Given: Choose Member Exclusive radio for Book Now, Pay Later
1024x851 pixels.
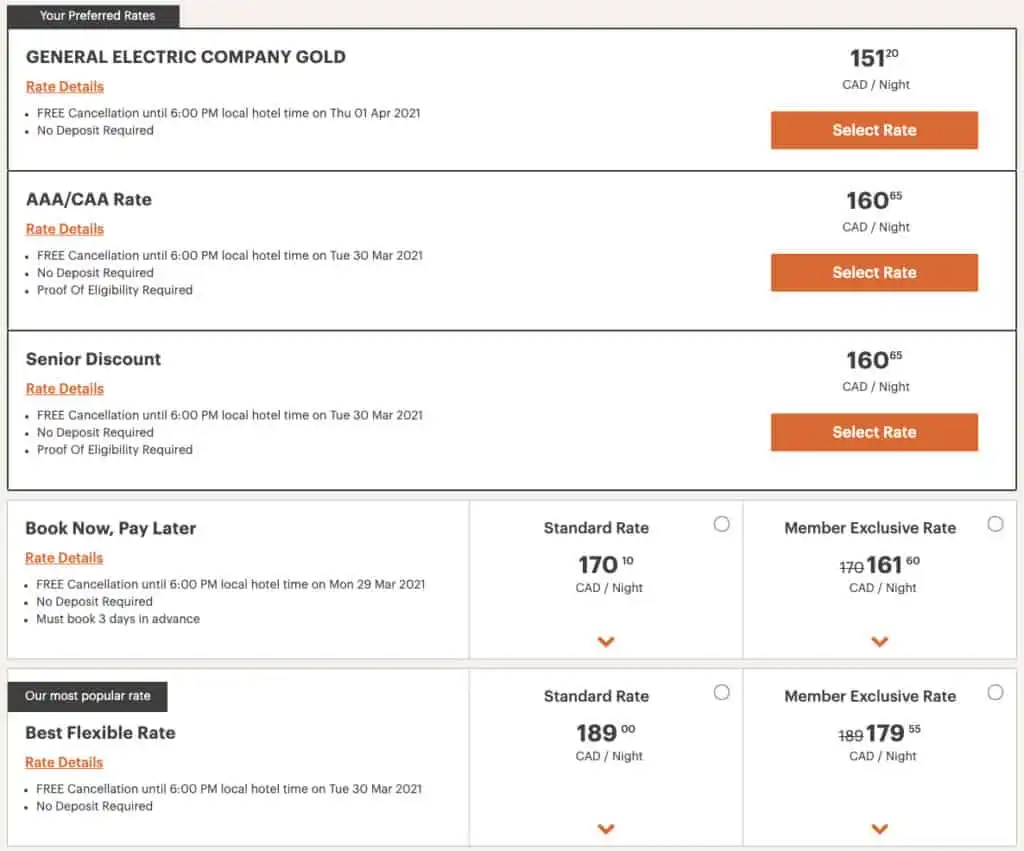Looking at the screenshot, I should point(995,524).
